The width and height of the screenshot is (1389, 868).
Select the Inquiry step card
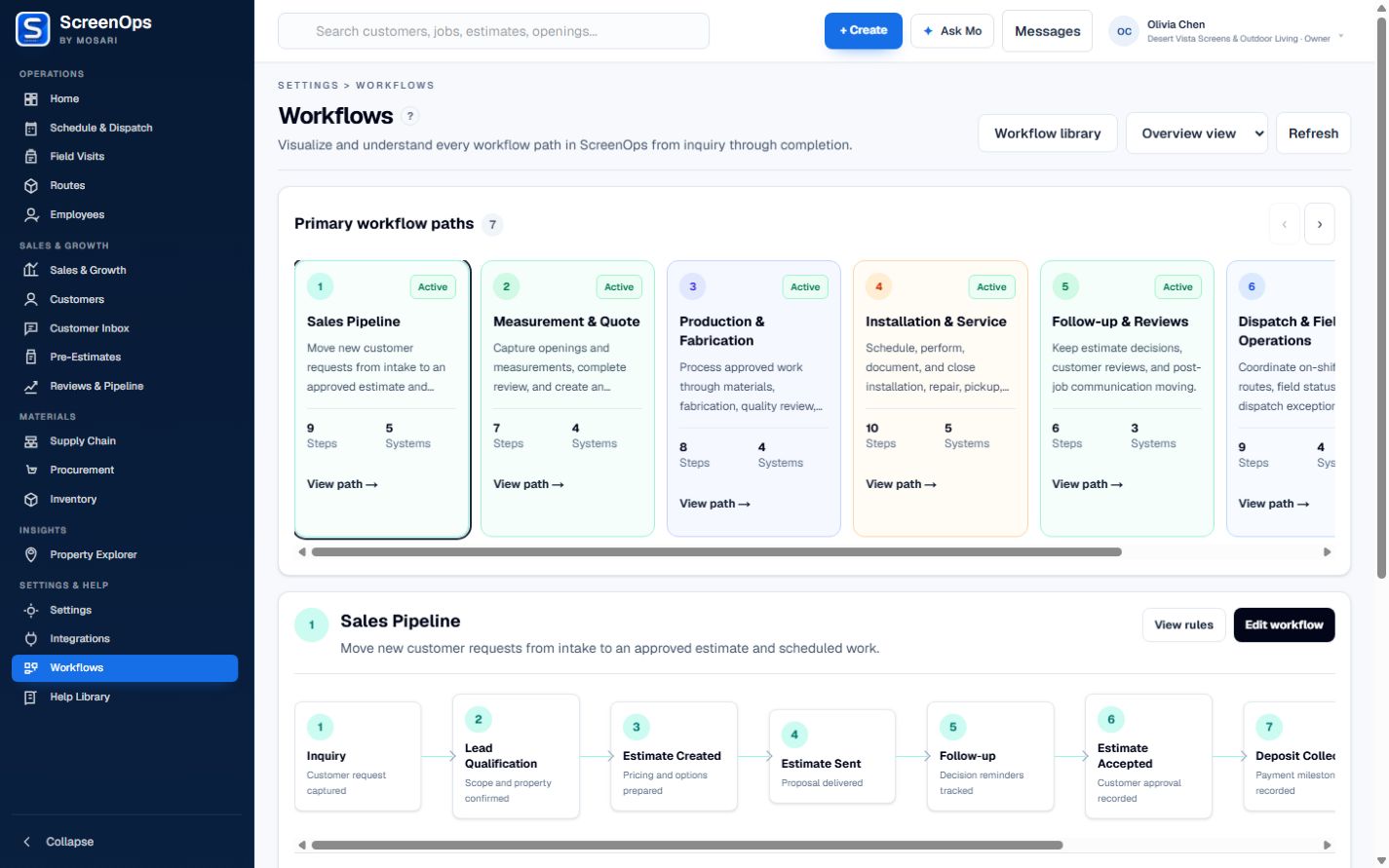click(x=358, y=757)
